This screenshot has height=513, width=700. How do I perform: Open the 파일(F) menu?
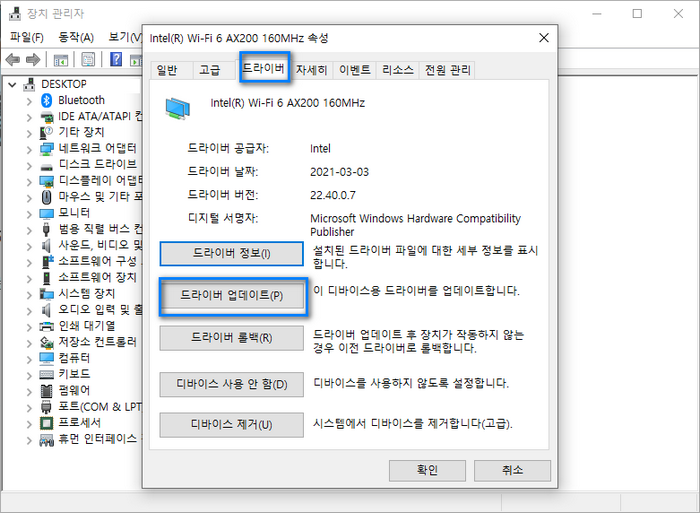(x=27, y=37)
